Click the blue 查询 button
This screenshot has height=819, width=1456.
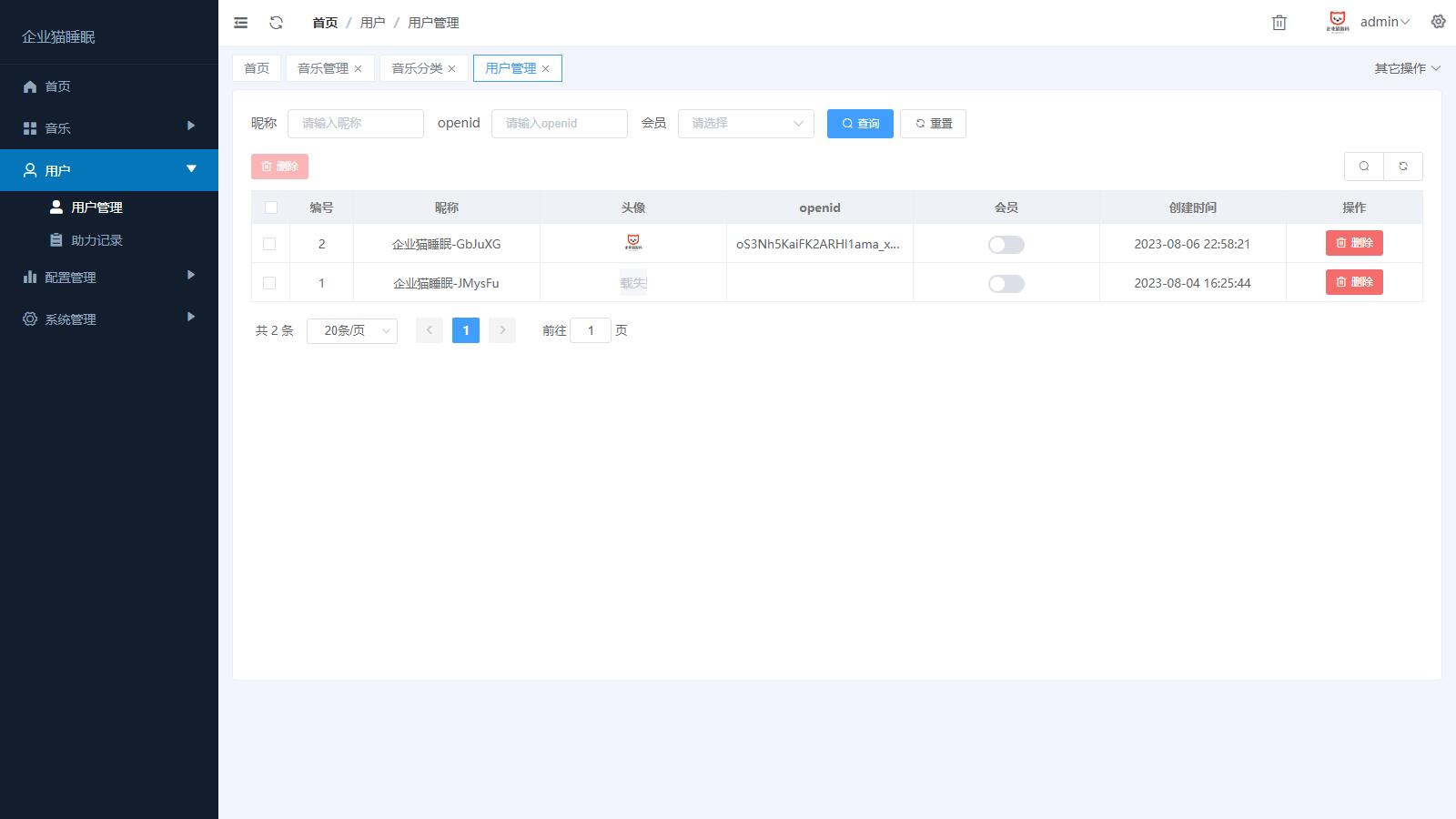tap(859, 124)
